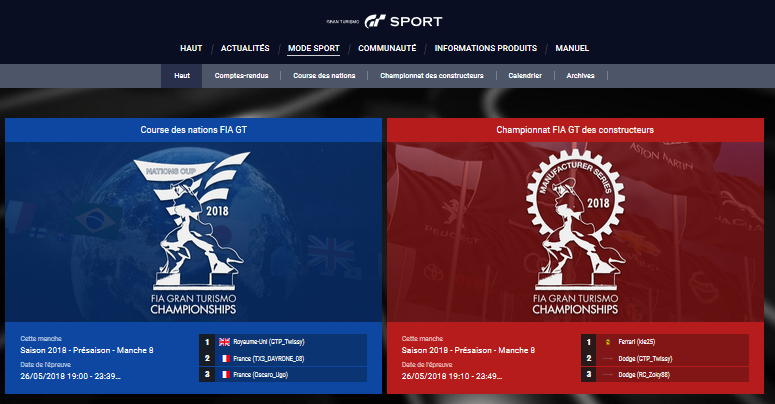Switch to the Calendrier tab
The image size is (775, 404).
pos(525,76)
